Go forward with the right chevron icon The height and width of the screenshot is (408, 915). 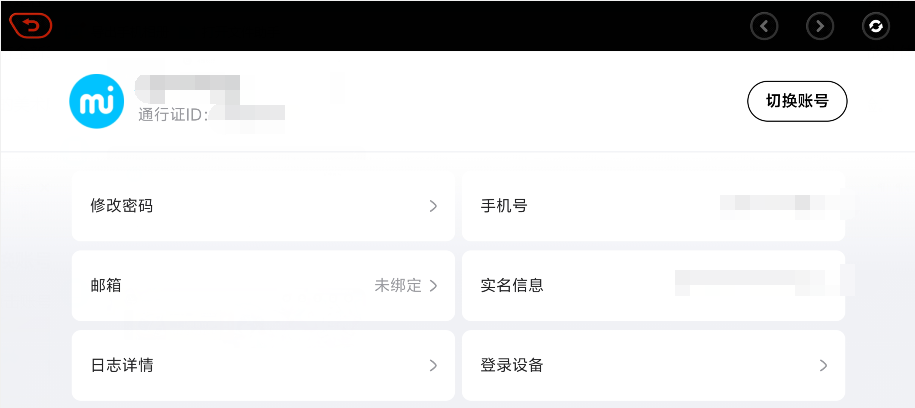[820, 26]
